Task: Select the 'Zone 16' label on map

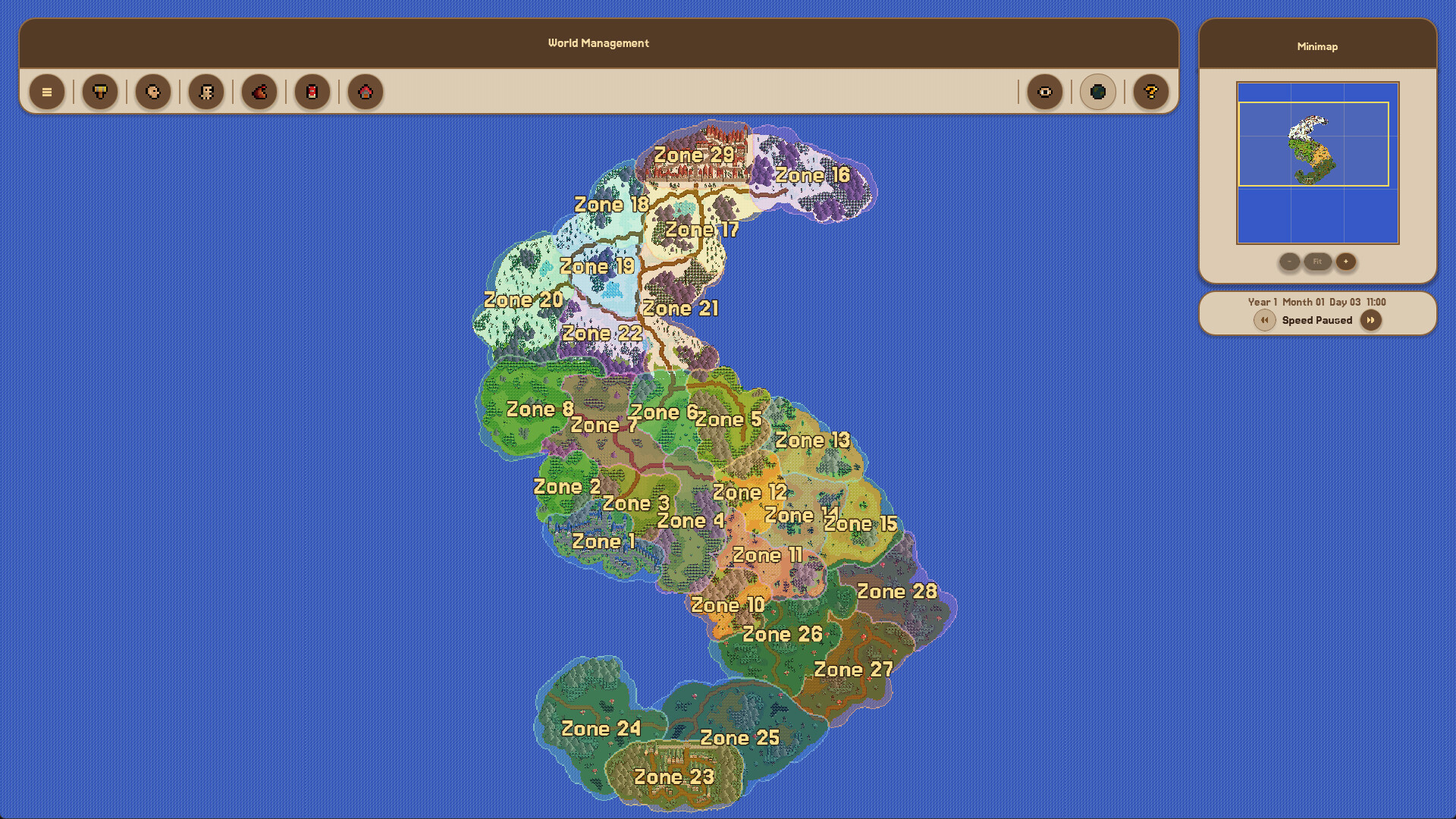Action: tap(812, 175)
